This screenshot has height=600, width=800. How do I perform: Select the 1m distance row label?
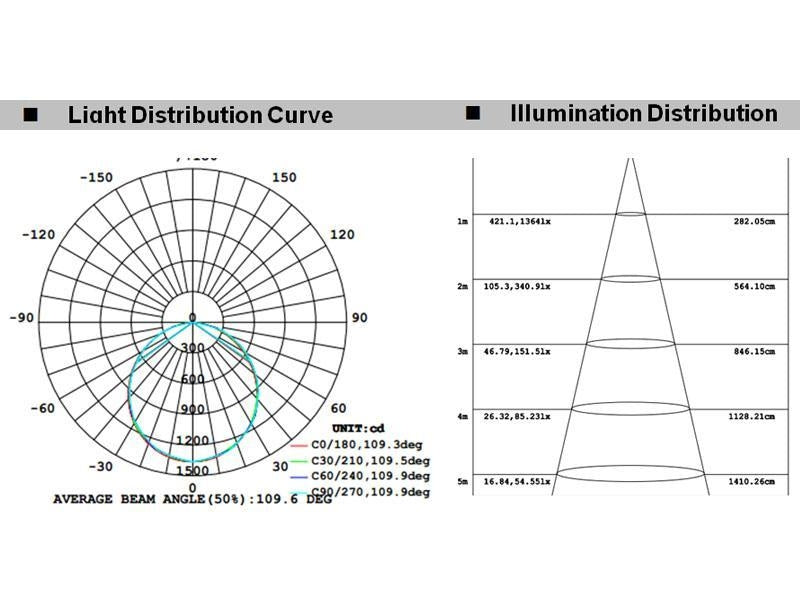tap(462, 221)
